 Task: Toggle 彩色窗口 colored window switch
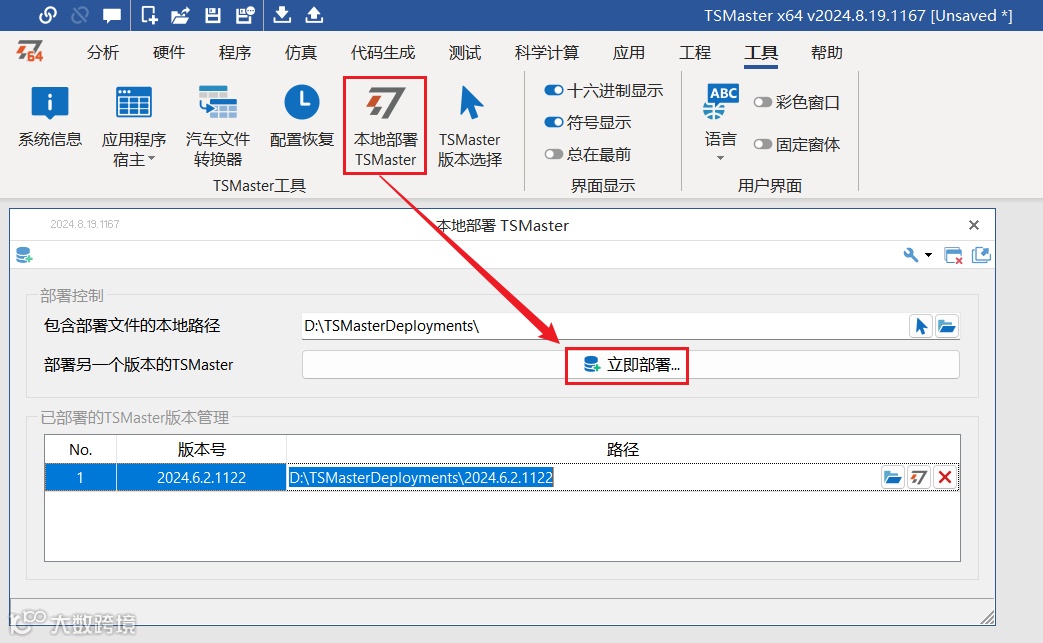[x=762, y=102]
